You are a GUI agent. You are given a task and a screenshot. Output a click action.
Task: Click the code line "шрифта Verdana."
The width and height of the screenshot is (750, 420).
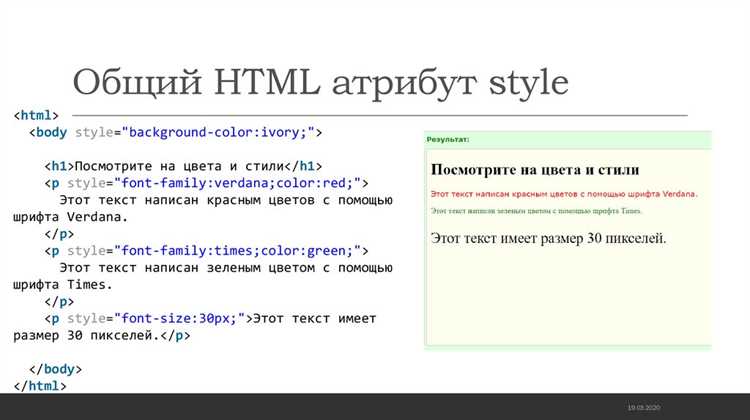coord(71,217)
